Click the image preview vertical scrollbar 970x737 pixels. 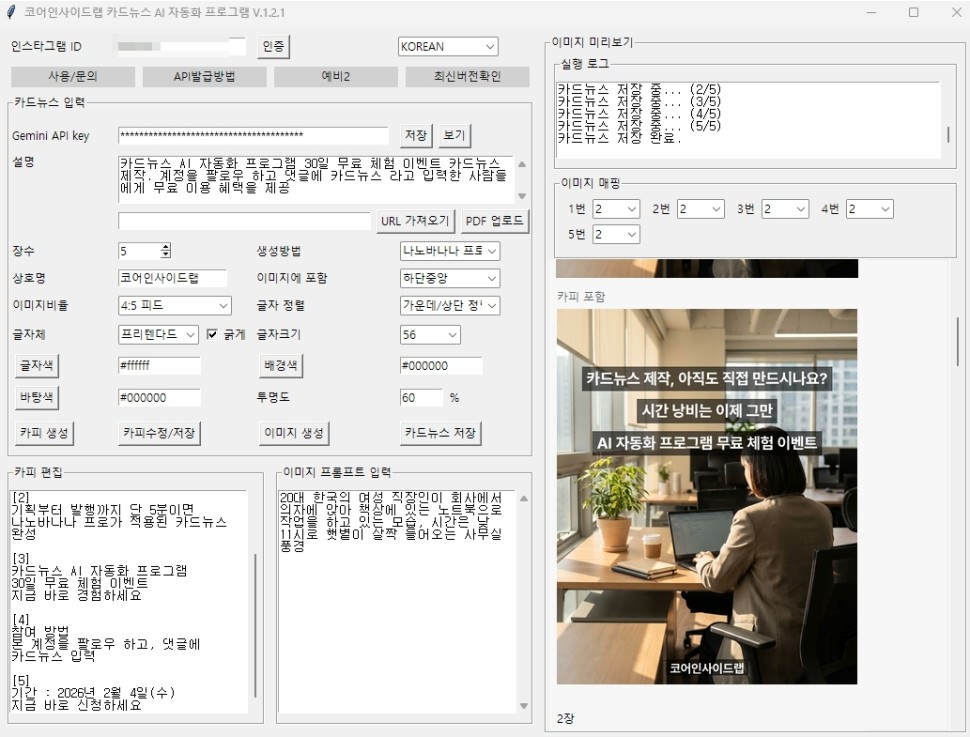958,343
